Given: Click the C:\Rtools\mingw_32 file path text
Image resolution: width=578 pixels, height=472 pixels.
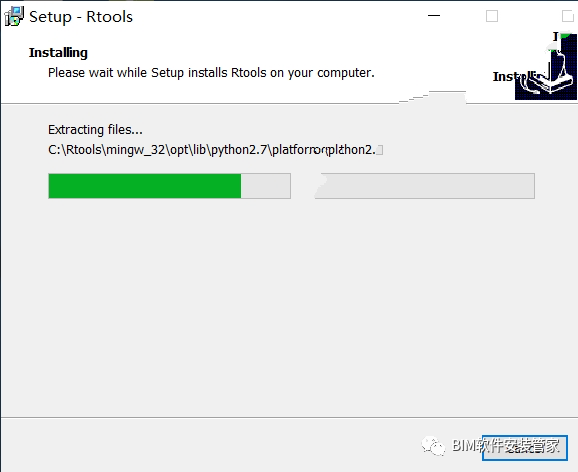Looking at the screenshot, I should pyautogui.click(x=215, y=150).
